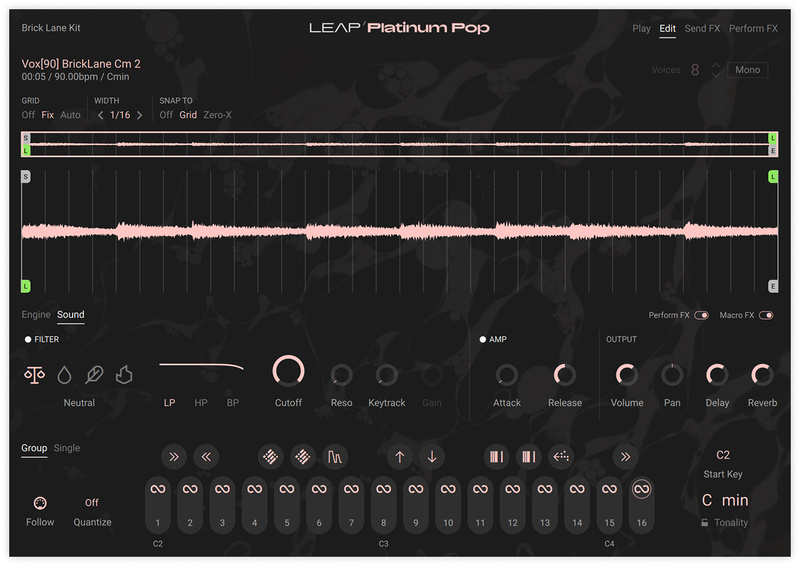The height and width of the screenshot is (566, 800).
Task: Click the Vox[90] BrickLane Cm 2 sample name
Action: [x=81, y=64]
